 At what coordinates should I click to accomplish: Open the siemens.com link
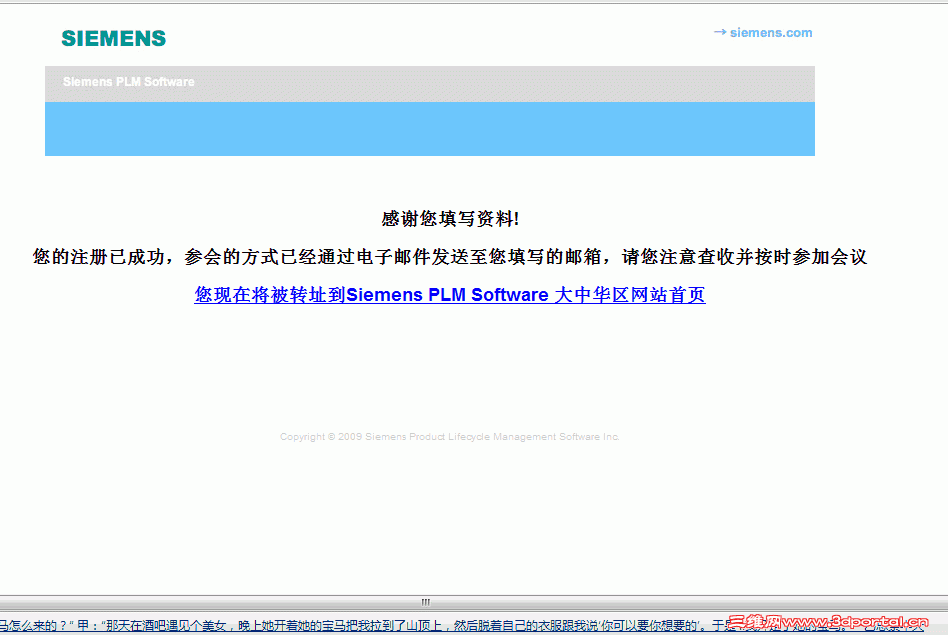point(770,32)
